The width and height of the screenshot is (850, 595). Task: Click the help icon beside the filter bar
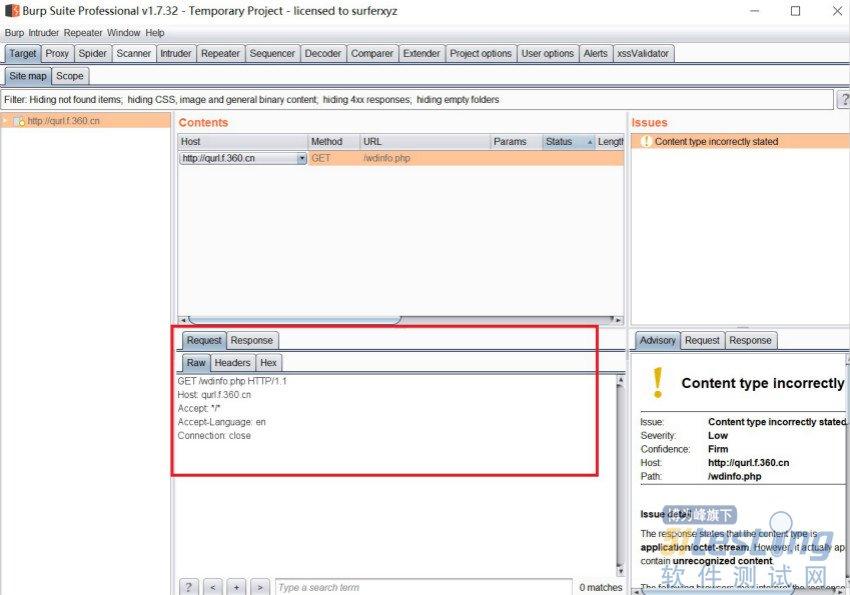click(x=843, y=99)
